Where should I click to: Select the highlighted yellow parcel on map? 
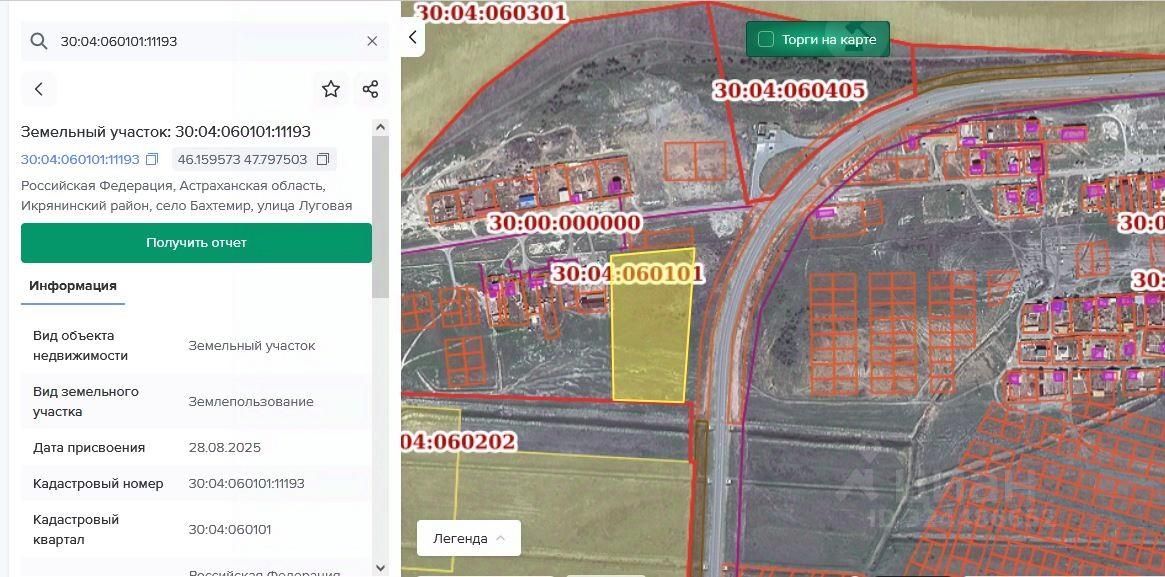[651, 327]
